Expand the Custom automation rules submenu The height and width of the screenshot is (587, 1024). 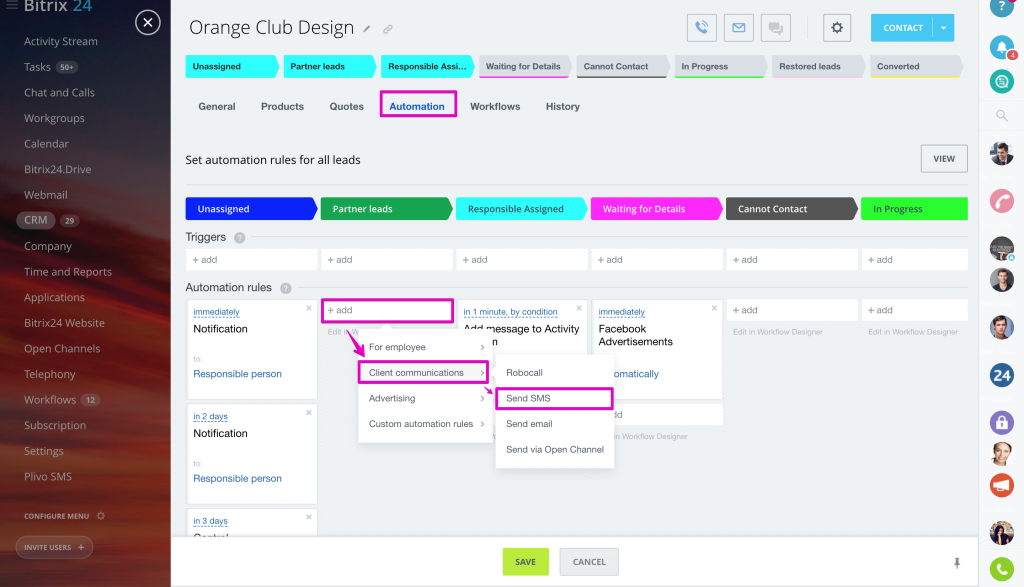(x=425, y=424)
